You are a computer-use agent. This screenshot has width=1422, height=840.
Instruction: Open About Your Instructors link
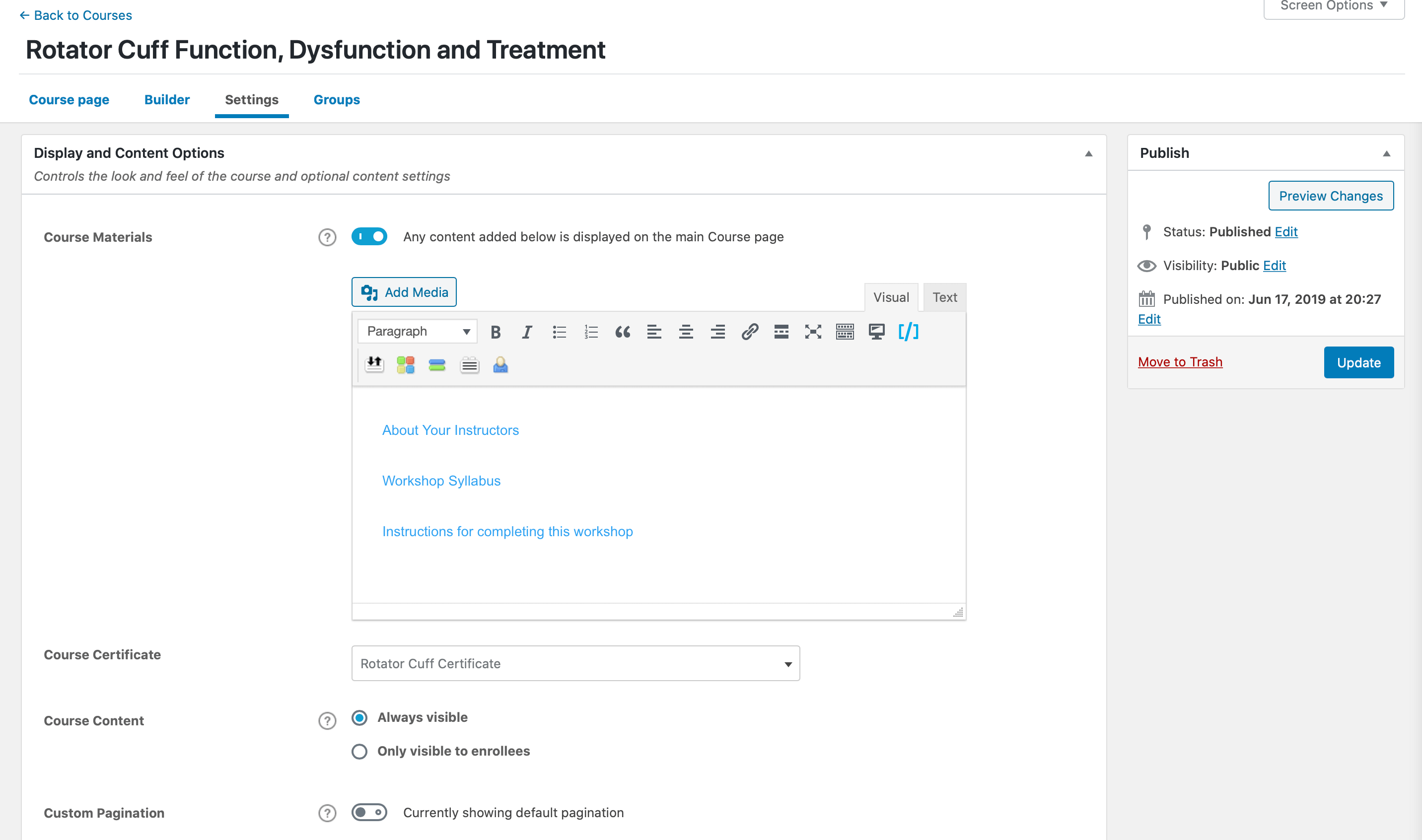pos(450,430)
